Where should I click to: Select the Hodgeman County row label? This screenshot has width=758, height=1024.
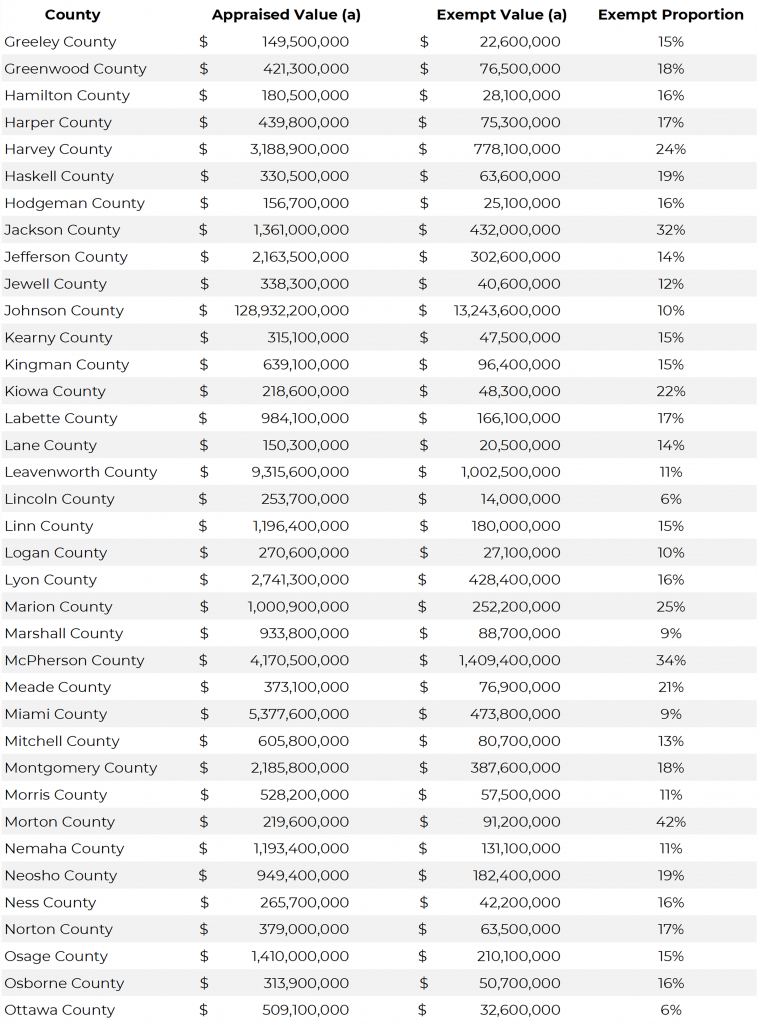point(74,203)
